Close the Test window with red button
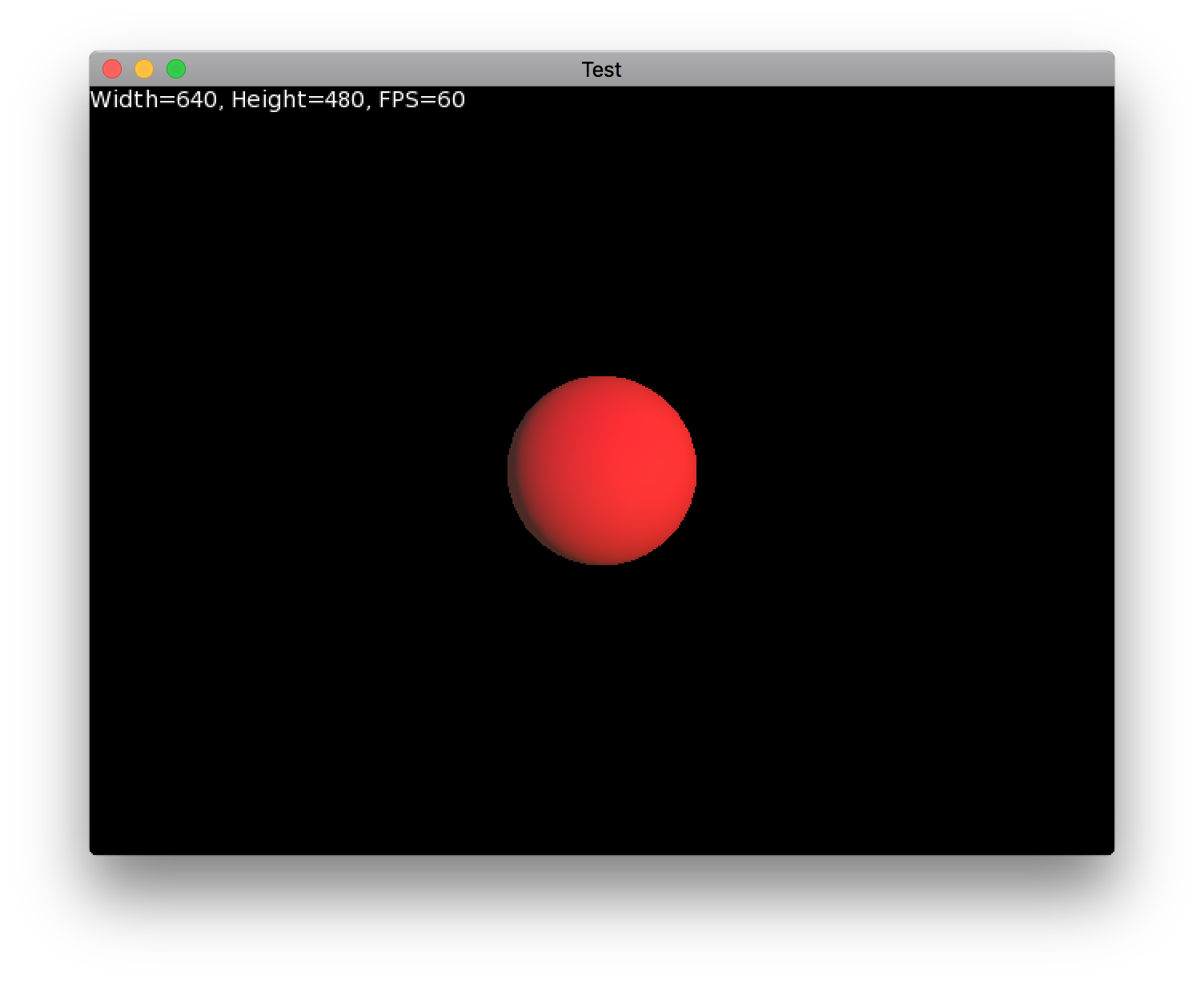This screenshot has width=1204, height=983. 112,70
